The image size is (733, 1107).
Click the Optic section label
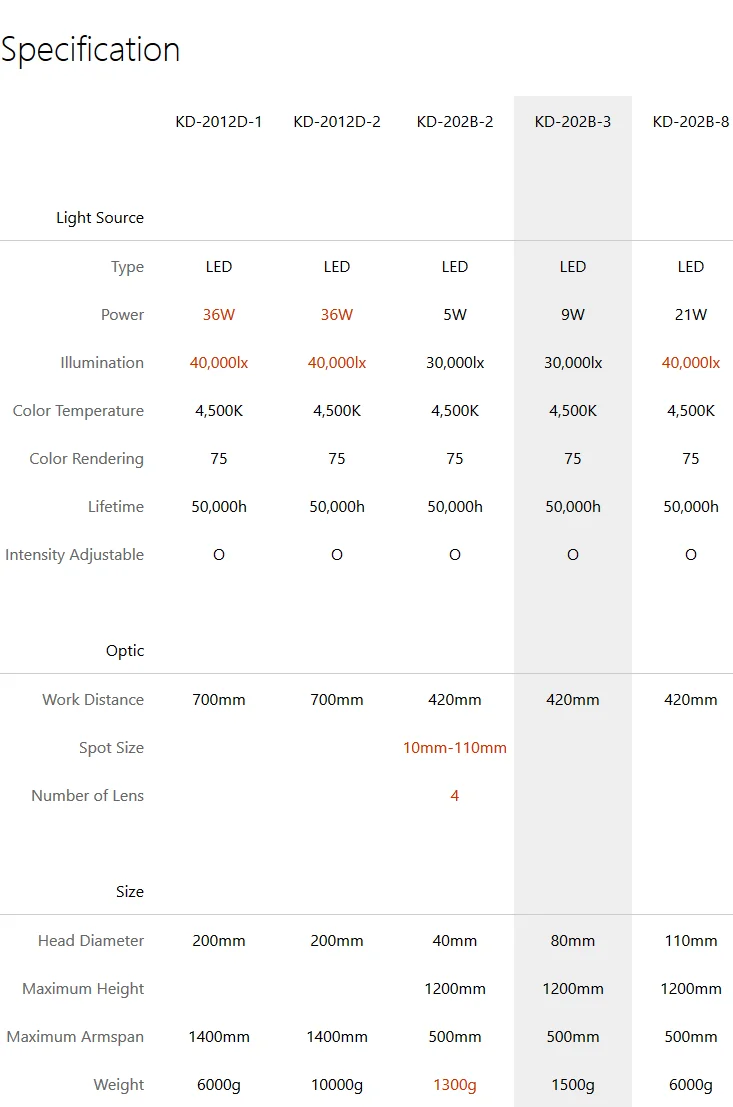point(125,650)
